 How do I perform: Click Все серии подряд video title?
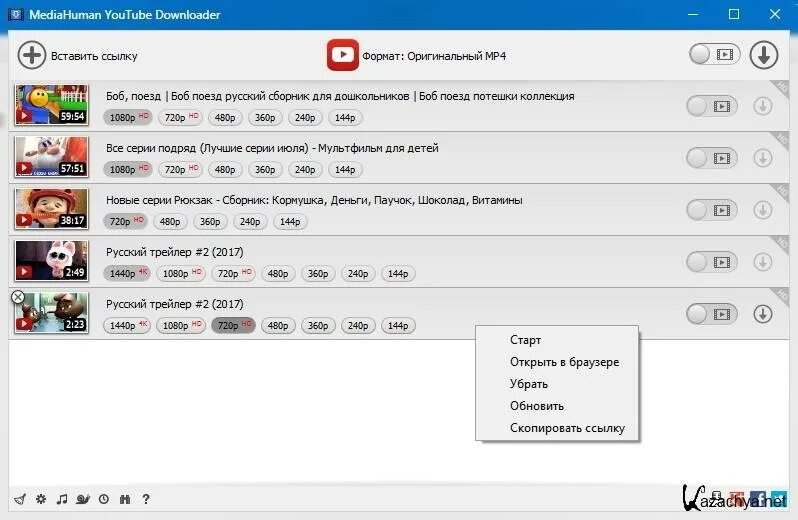pyautogui.click(x=272, y=148)
